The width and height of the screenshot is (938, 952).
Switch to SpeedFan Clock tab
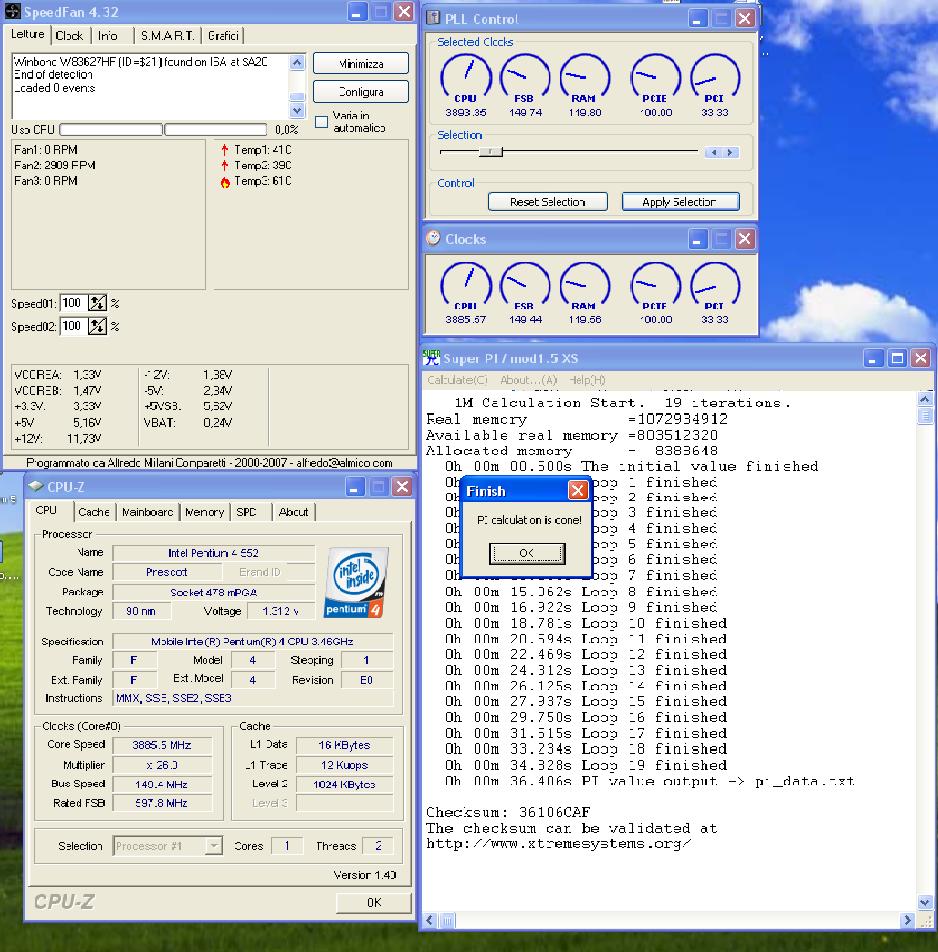(x=69, y=36)
